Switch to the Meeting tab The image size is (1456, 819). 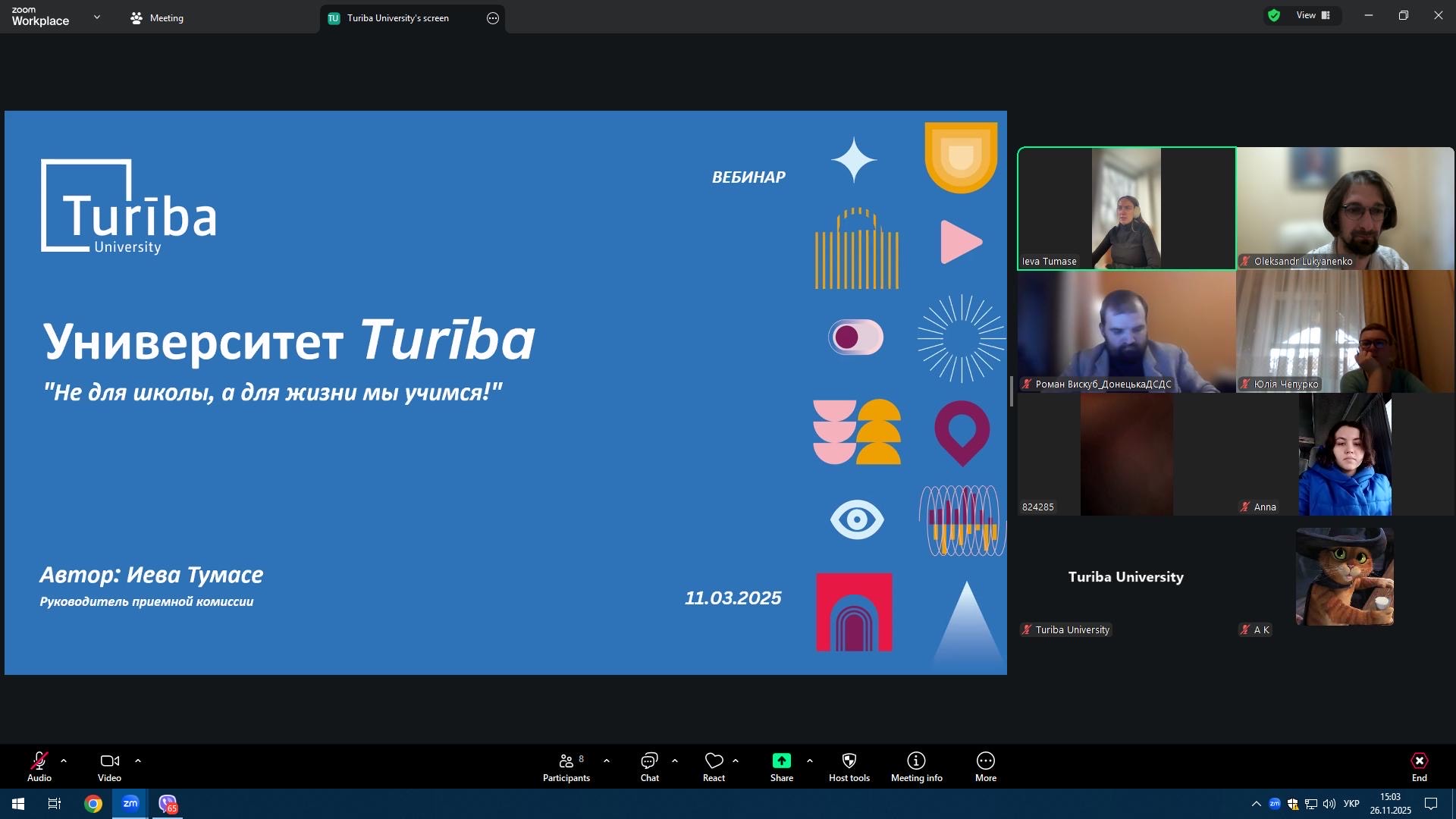pyautogui.click(x=158, y=18)
